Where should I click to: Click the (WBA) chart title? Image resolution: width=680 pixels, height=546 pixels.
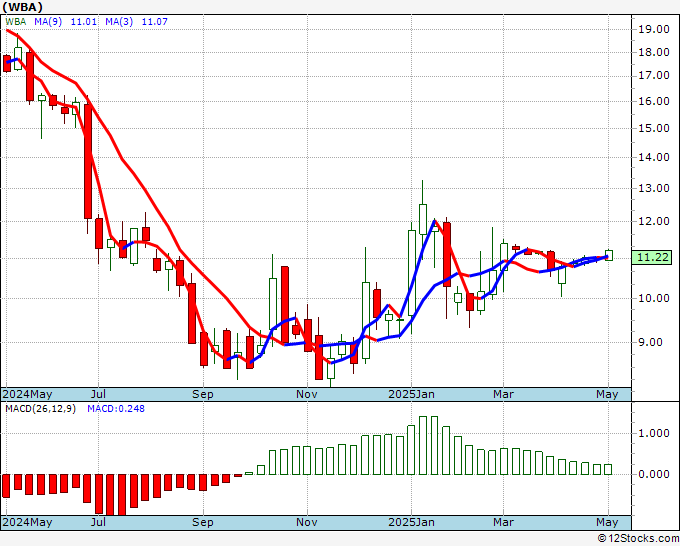[x=23, y=7]
